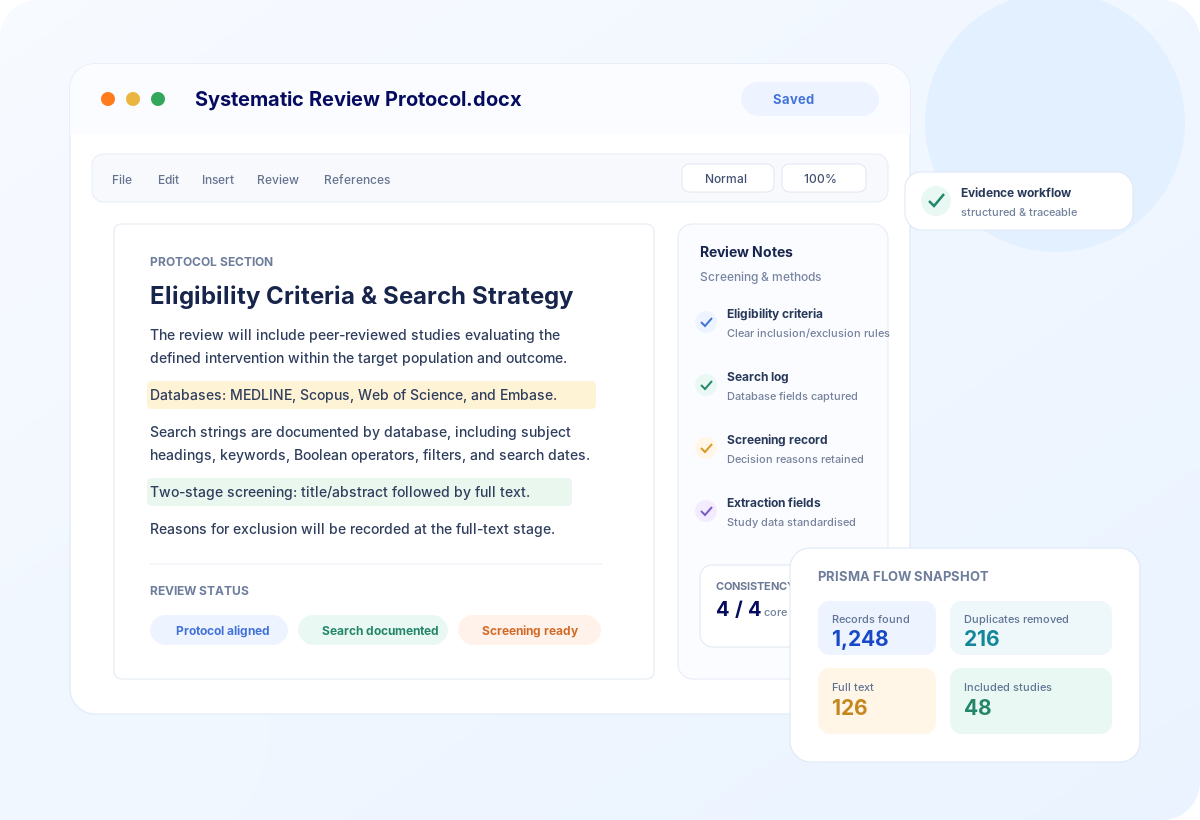Open the Normal style dropdown

pos(728,178)
